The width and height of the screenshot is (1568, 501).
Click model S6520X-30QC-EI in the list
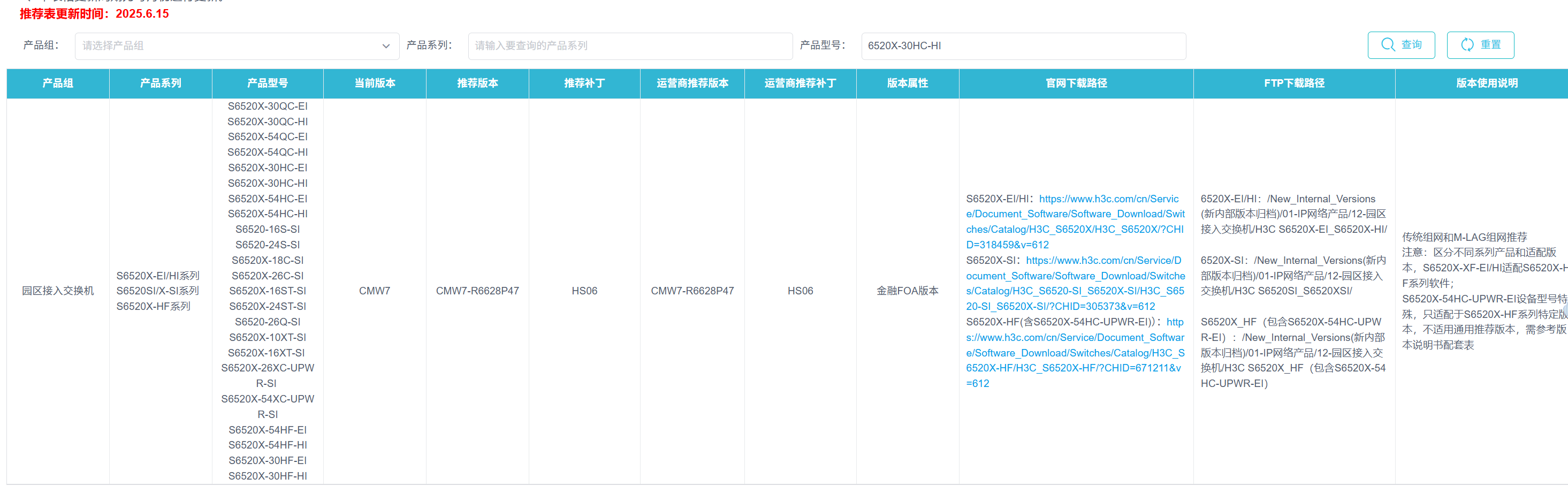tap(268, 106)
